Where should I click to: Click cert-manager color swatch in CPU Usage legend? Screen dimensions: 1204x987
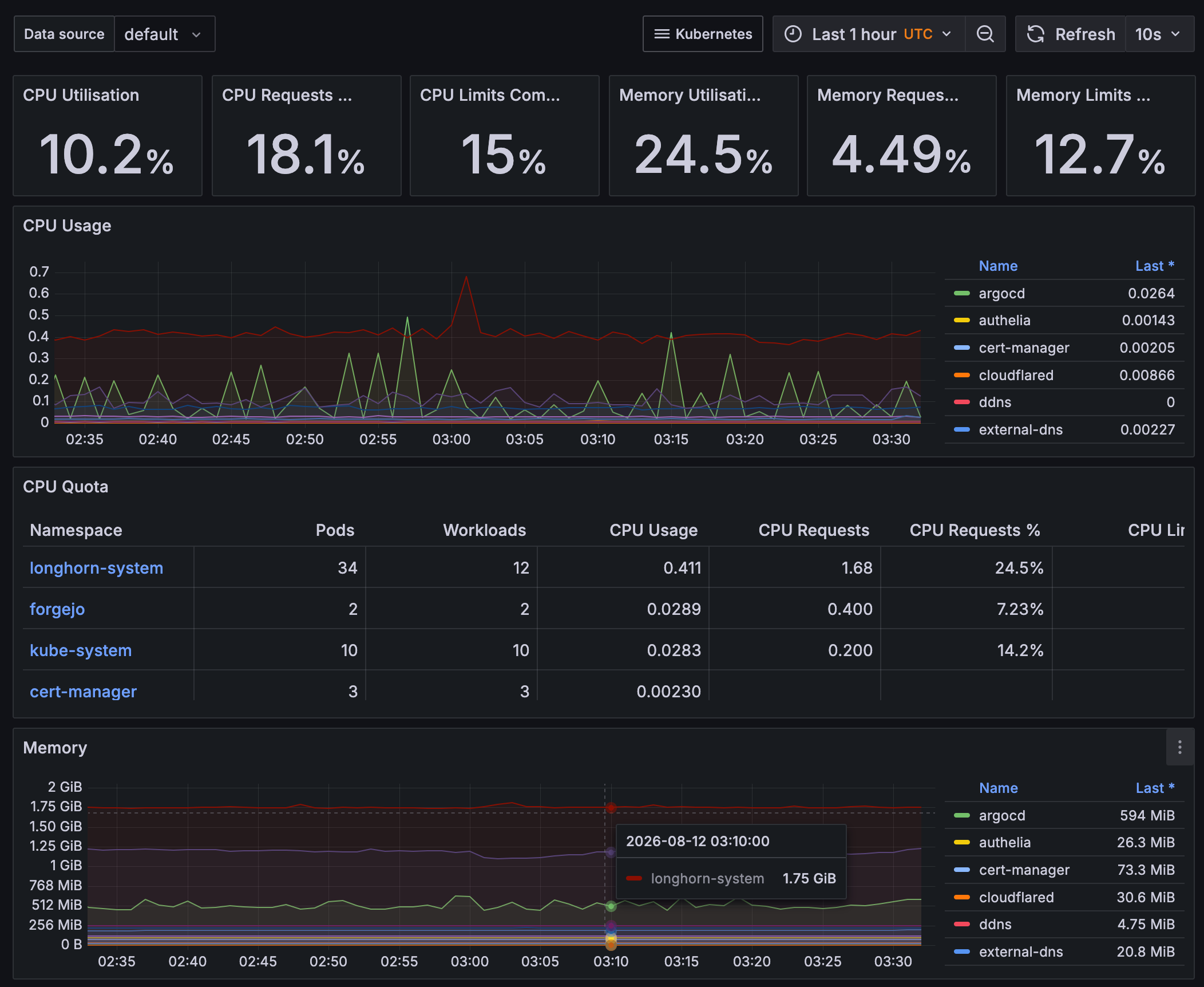point(962,348)
